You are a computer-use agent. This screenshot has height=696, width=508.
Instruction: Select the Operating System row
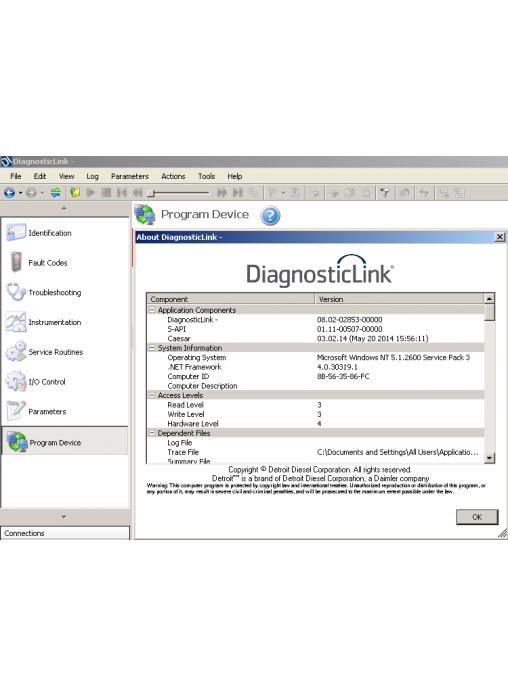click(x=316, y=357)
